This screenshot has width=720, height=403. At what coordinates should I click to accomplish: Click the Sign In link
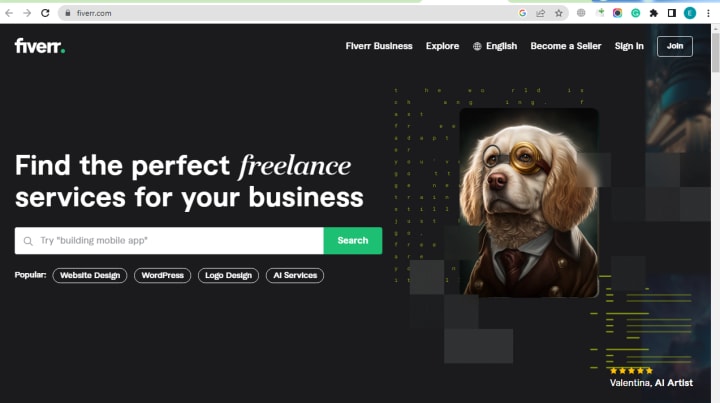pyautogui.click(x=629, y=46)
